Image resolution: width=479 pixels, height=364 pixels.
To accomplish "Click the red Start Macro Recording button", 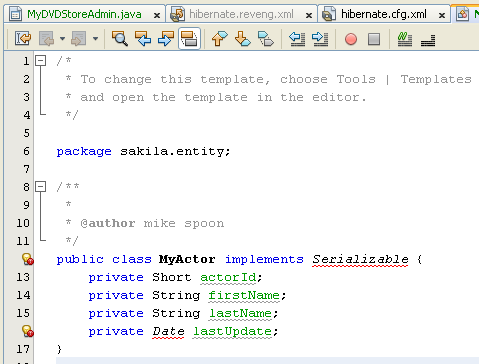I will [351, 39].
